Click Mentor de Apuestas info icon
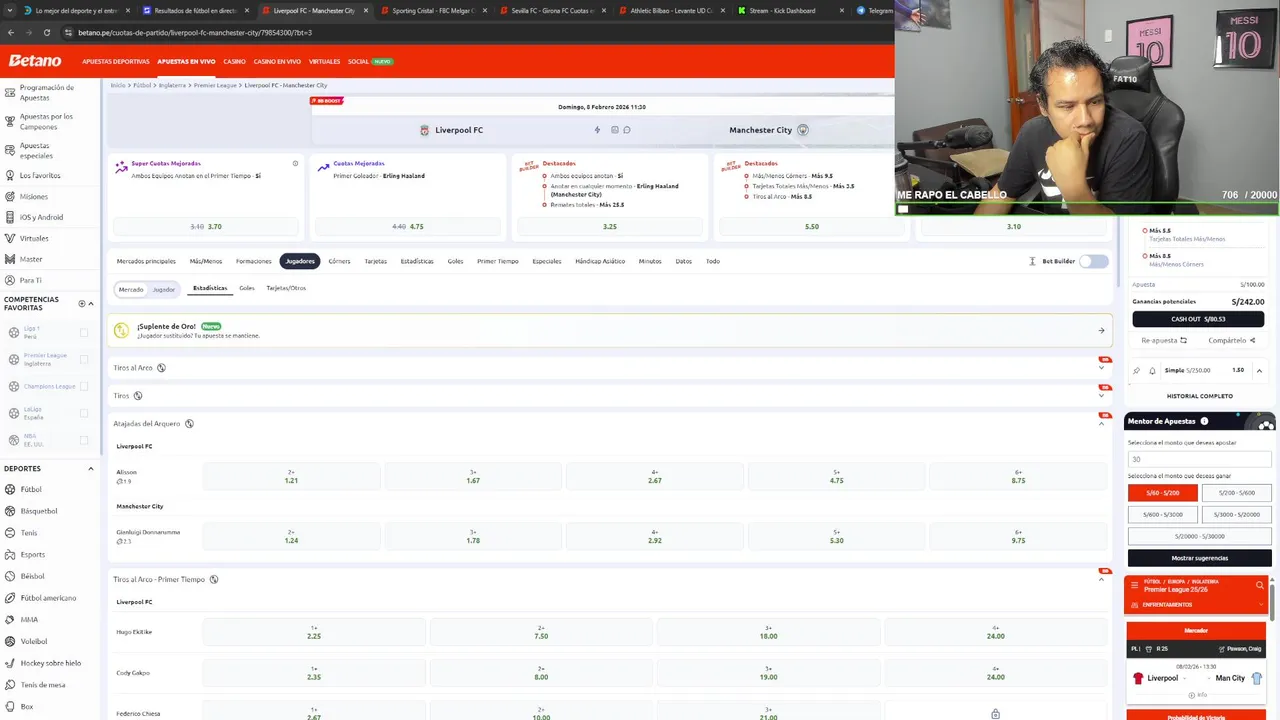Screen dimensions: 1280x720 [x=1204, y=421]
